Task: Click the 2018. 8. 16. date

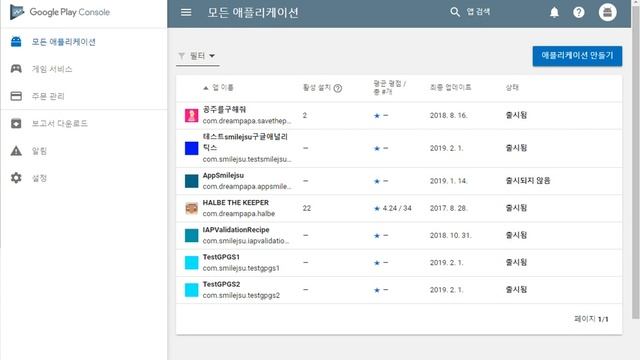Action: coord(448,116)
